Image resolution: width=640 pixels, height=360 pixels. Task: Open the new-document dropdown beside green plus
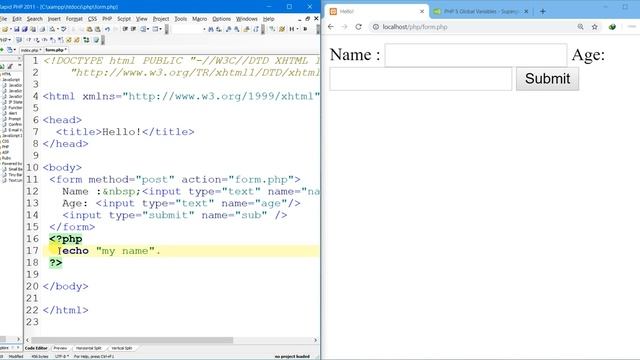(15, 50)
